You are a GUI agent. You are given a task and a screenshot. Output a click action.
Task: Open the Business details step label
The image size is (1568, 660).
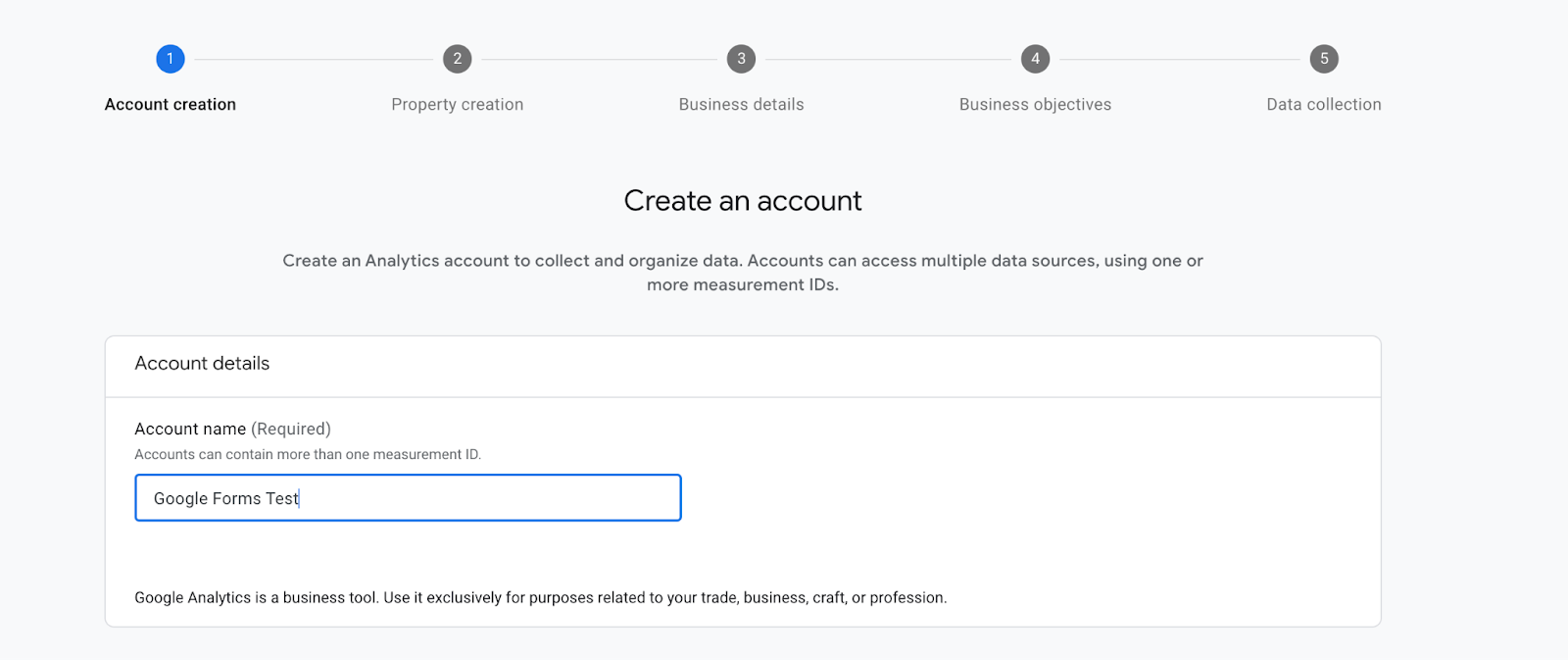(741, 104)
